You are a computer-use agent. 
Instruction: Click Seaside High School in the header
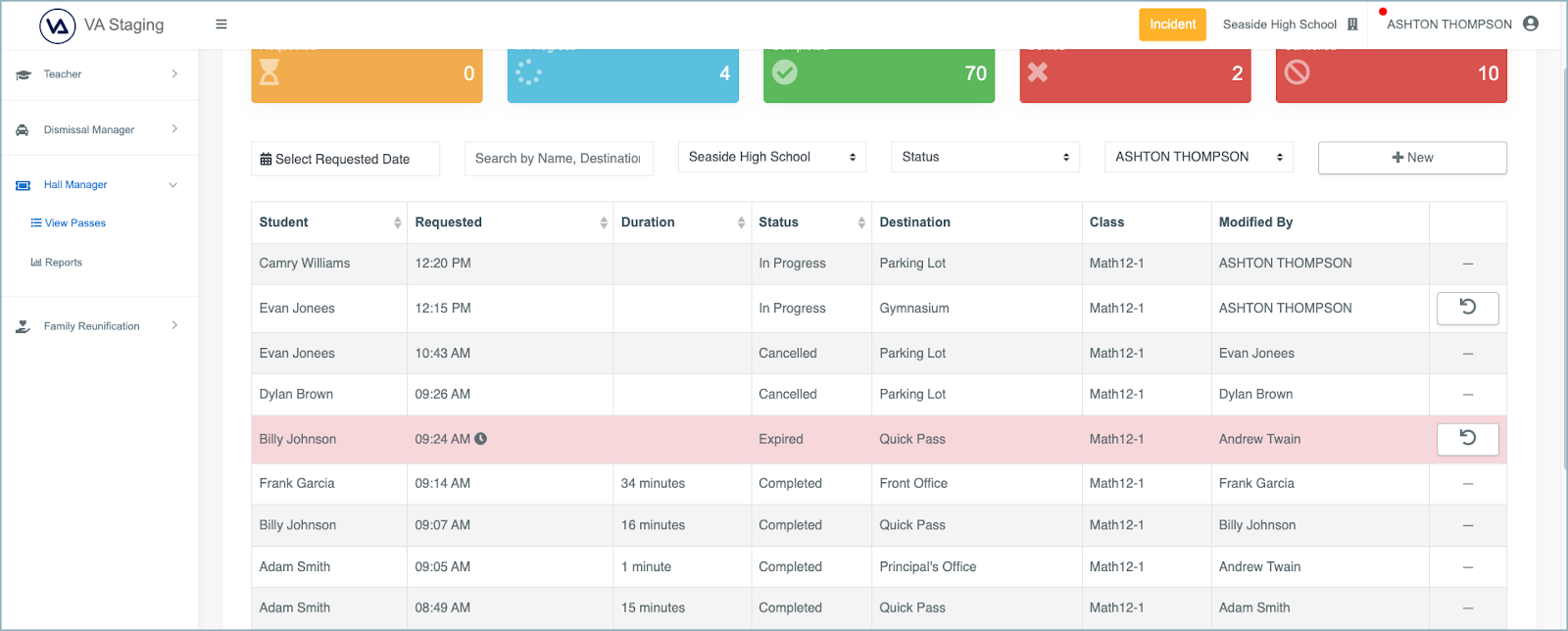click(1280, 24)
